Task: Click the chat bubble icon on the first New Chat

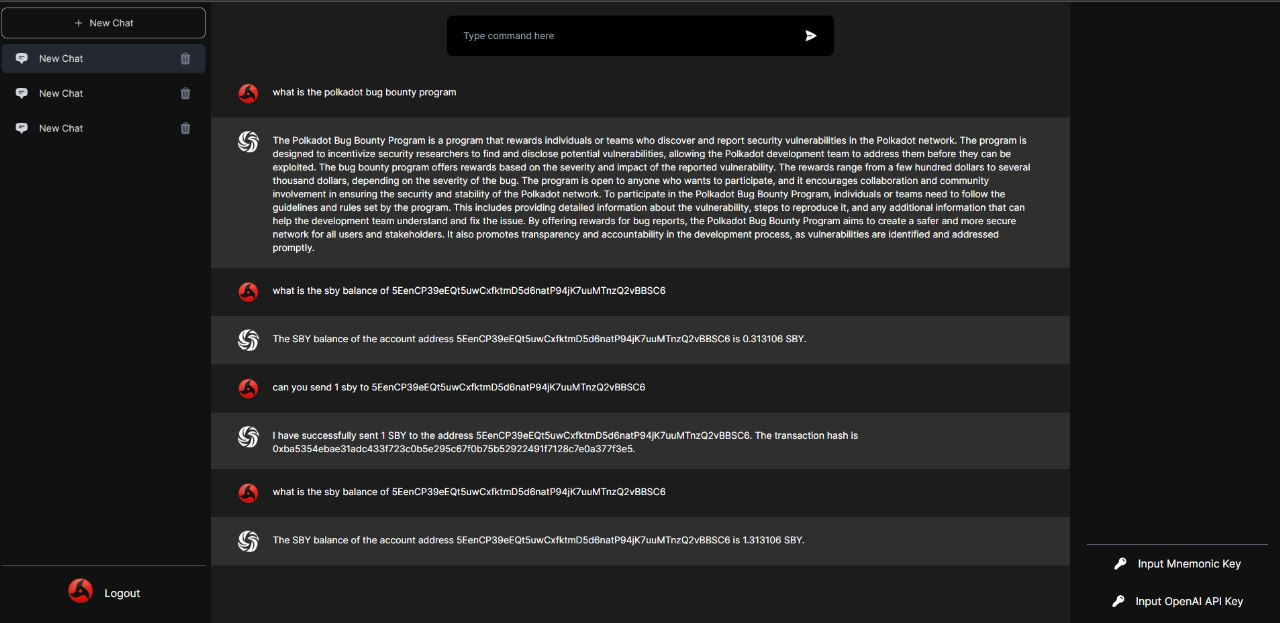Action: 21,58
